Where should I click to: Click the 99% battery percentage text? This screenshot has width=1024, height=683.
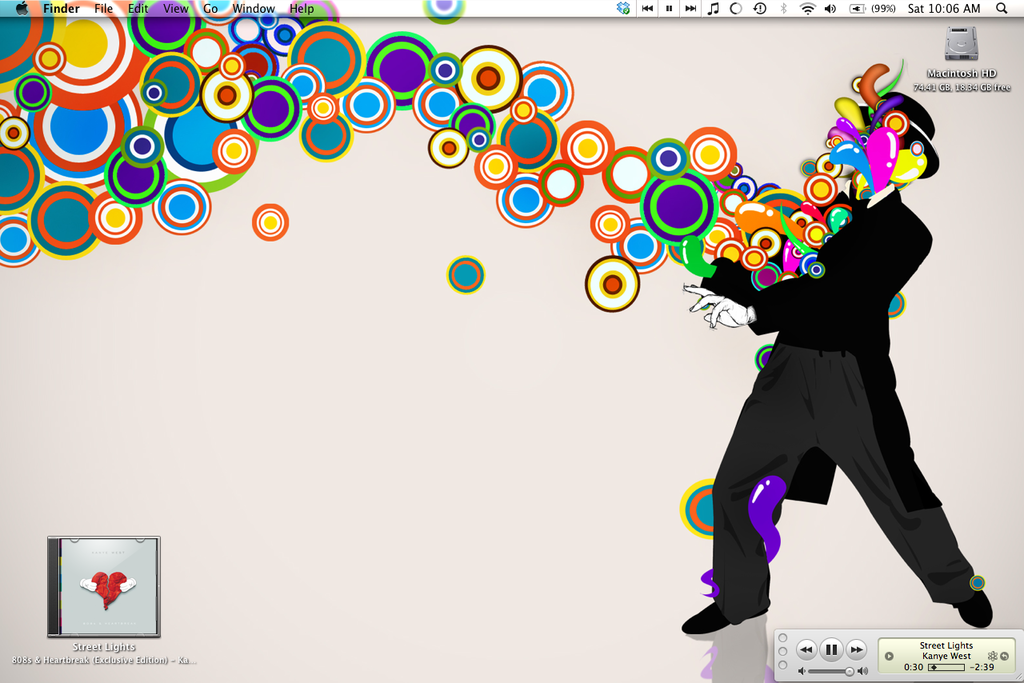click(883, 8)
